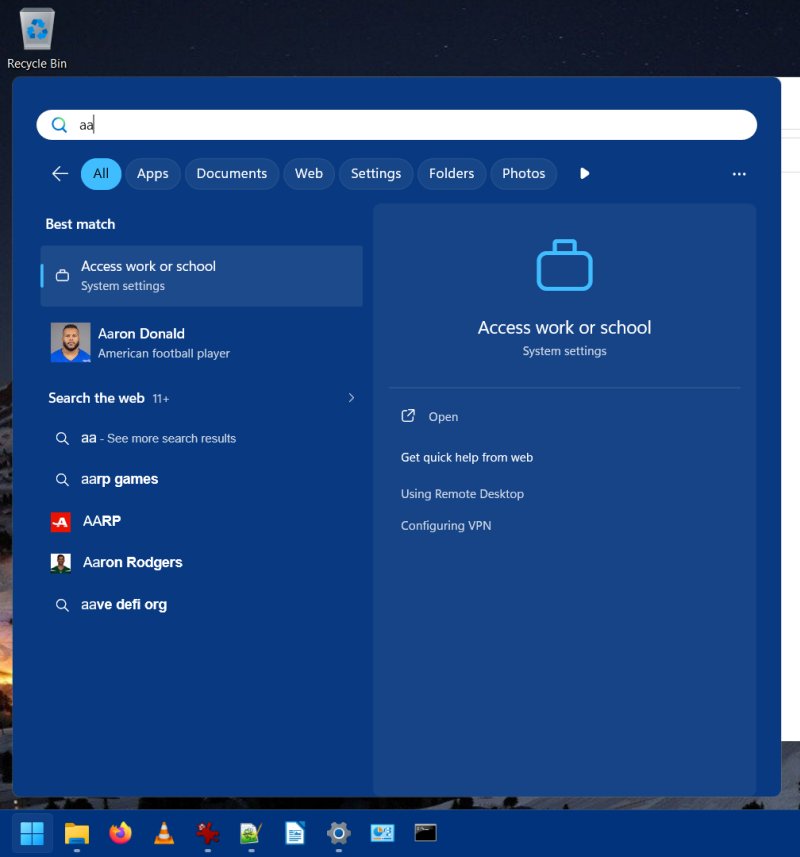Switch to the Settings filter tab
The width and height of the screenshot is (800, 857).
(x=376, y=174)
